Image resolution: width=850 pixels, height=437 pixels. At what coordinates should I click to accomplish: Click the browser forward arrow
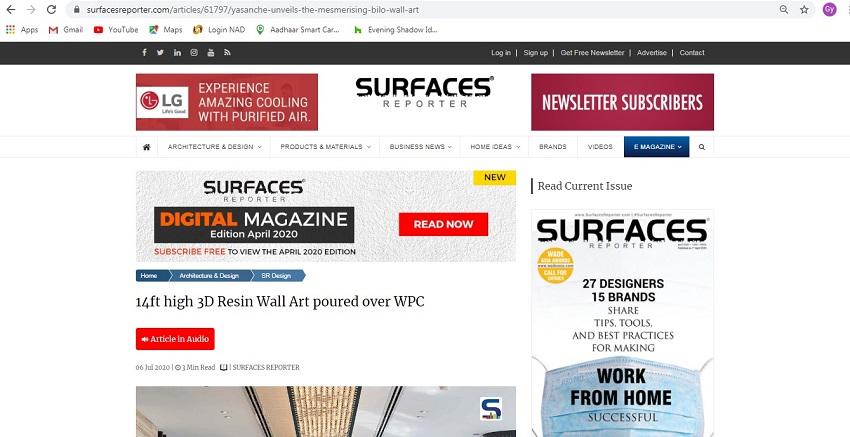point(31,9)
